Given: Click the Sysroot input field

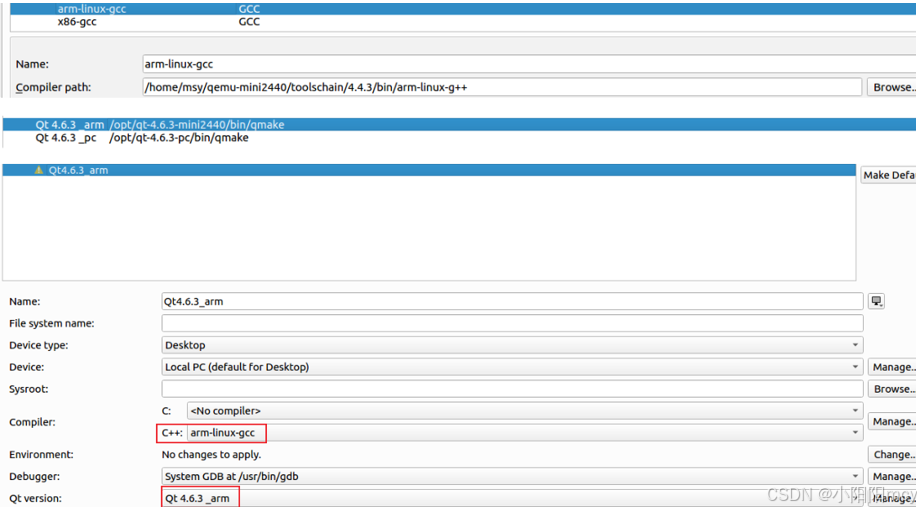Looking at the screenshot, I should (x=512, y=389).
